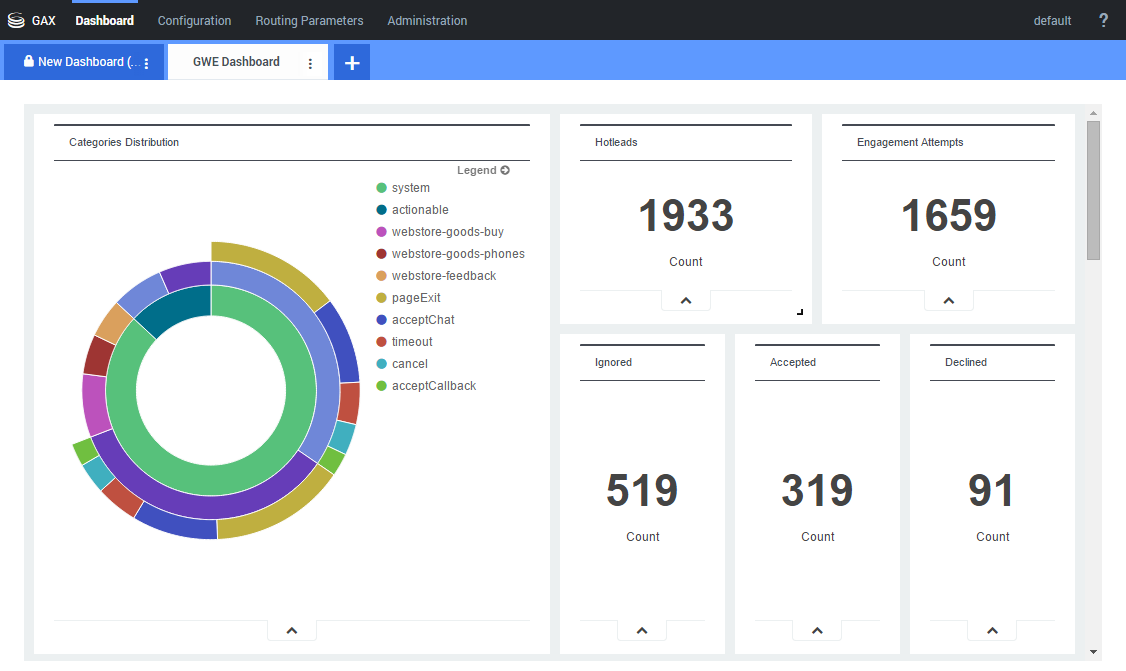Image resolution: width=1126 pixels, height=671 pixels.
Task: Open the Routing Parameters menu
Action: click(309, 20)
